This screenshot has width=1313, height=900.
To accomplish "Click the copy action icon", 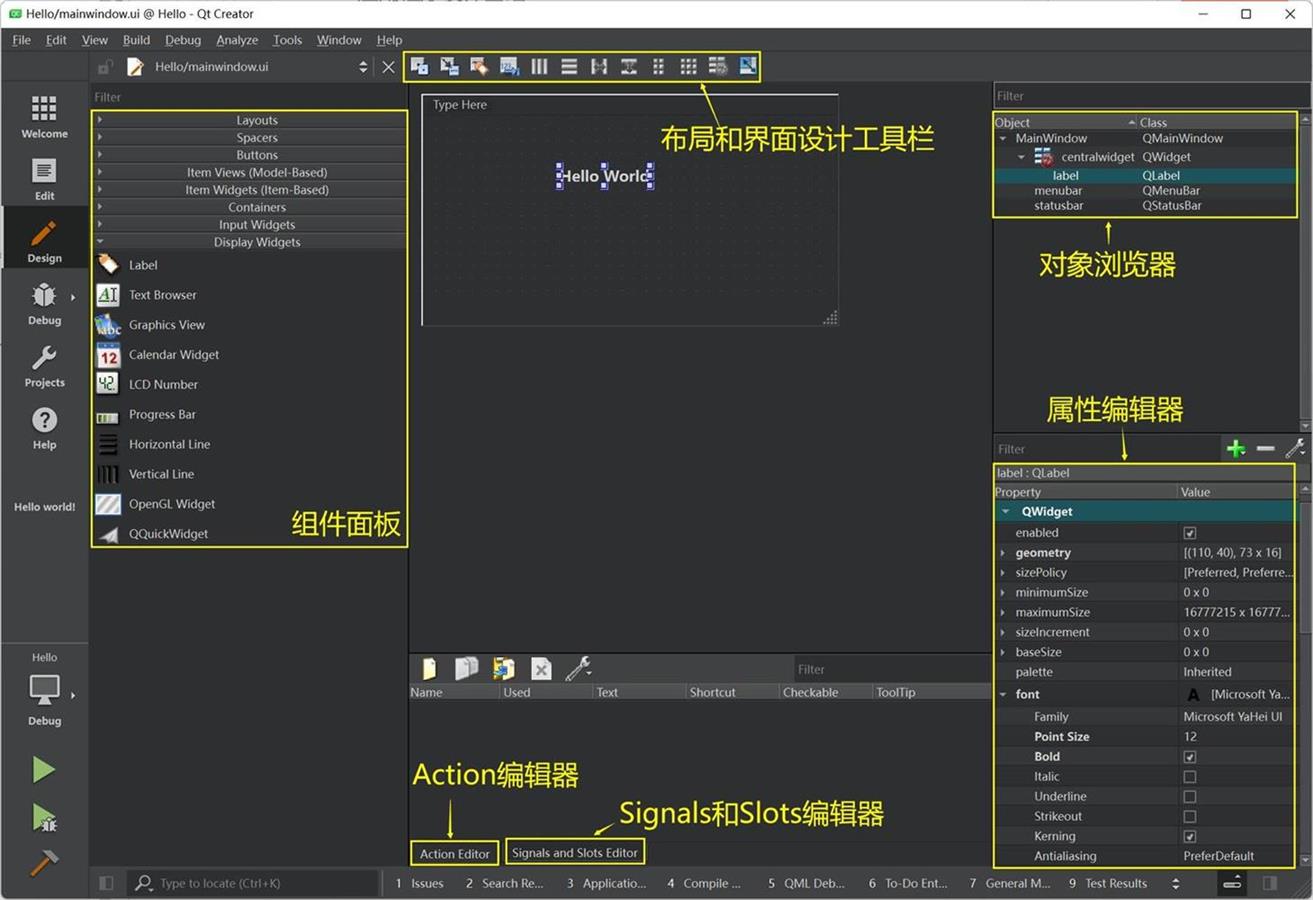I will tap(466, 668).
